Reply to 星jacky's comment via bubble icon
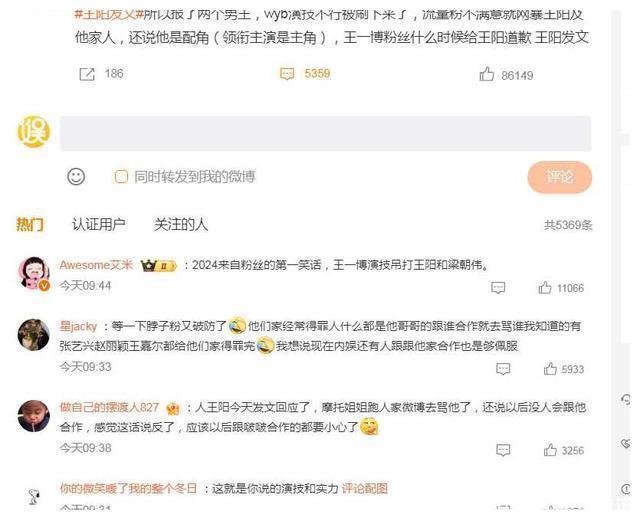The height and width of the screenshot is (520, 640). click(x=503, y=369)
